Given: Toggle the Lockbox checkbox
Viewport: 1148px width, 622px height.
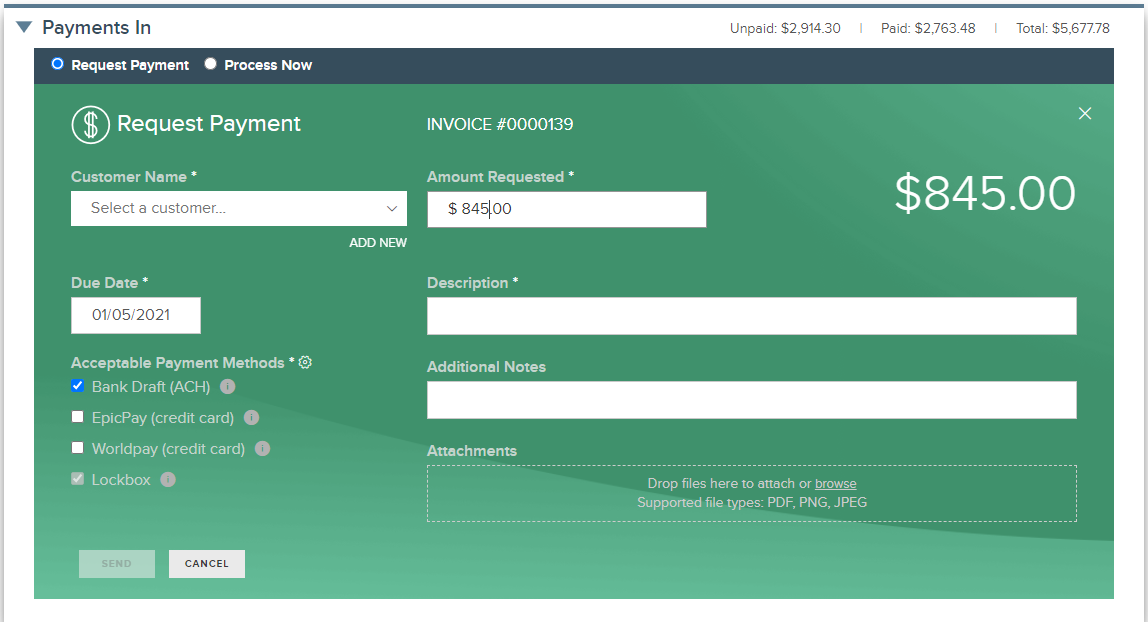Looking at the screenshot, I should click(x=78, y=479).
